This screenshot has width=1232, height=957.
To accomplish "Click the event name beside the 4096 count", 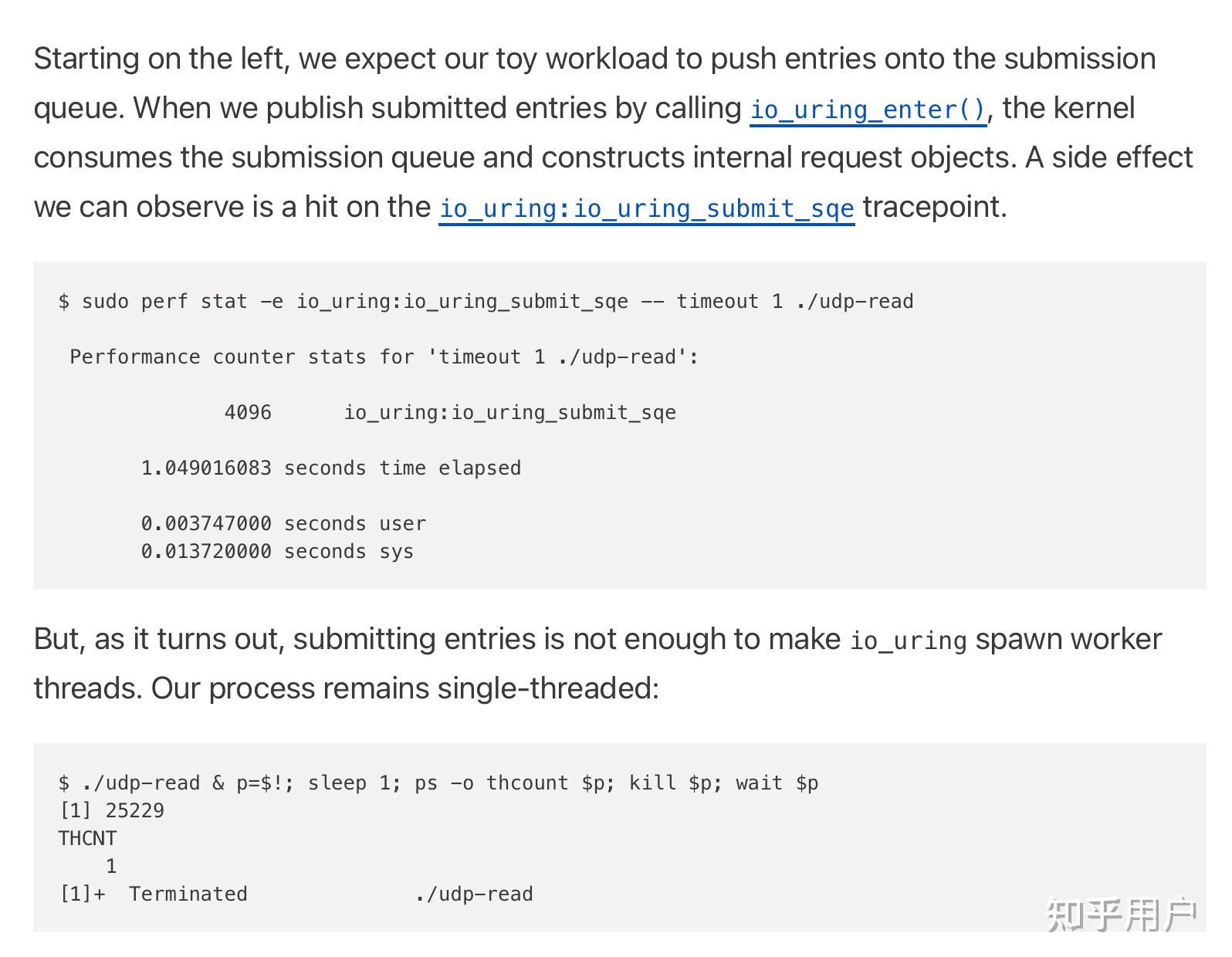I will click(509, 412).
